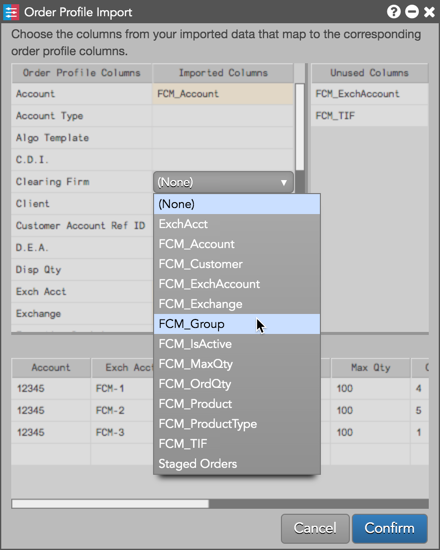Select FCM_Customer in the dropdown
Screen dimensions: 440x550
coord(237,264)
